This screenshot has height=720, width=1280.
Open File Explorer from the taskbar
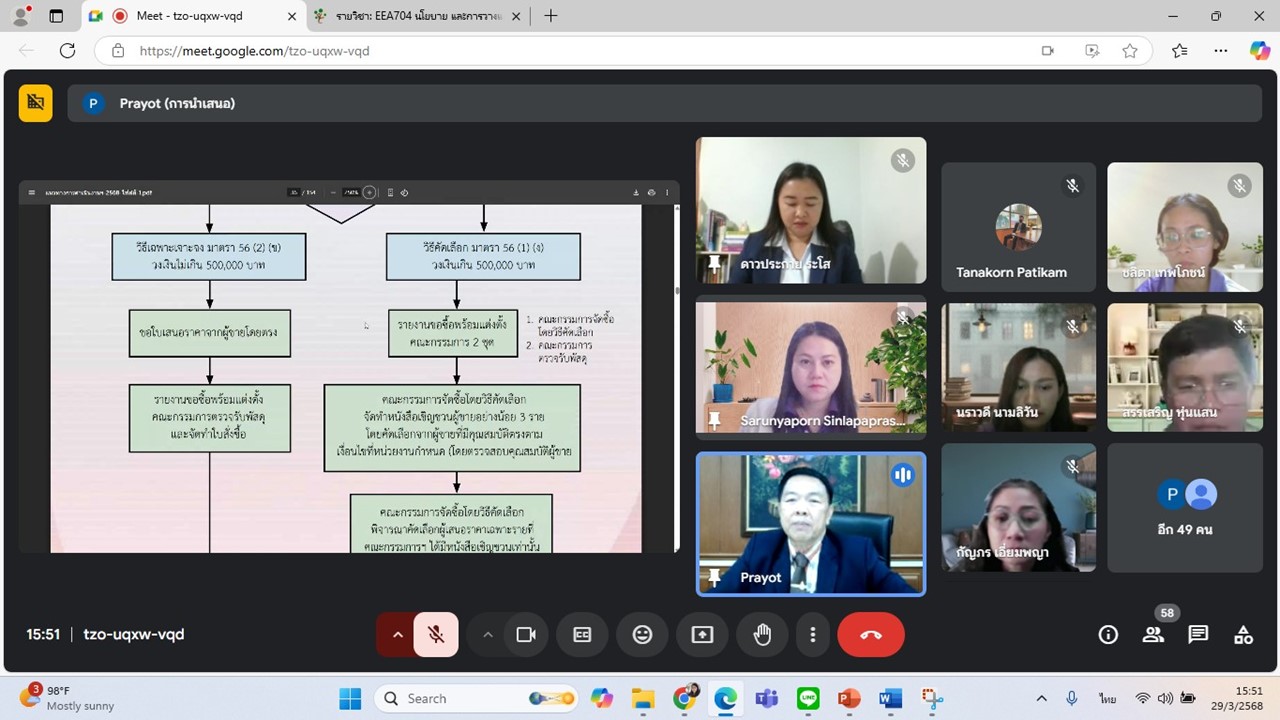click(643, 698)
